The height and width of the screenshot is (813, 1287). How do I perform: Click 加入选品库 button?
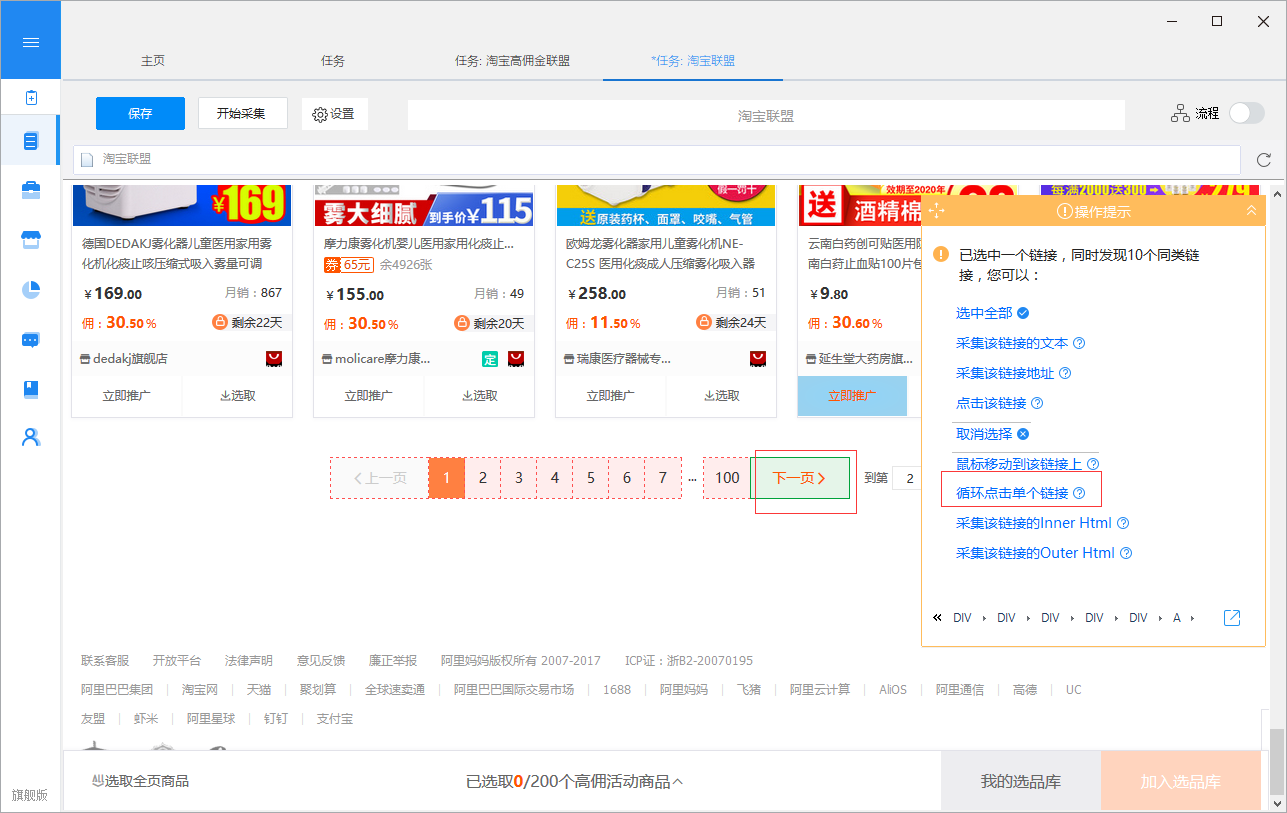1180,781
